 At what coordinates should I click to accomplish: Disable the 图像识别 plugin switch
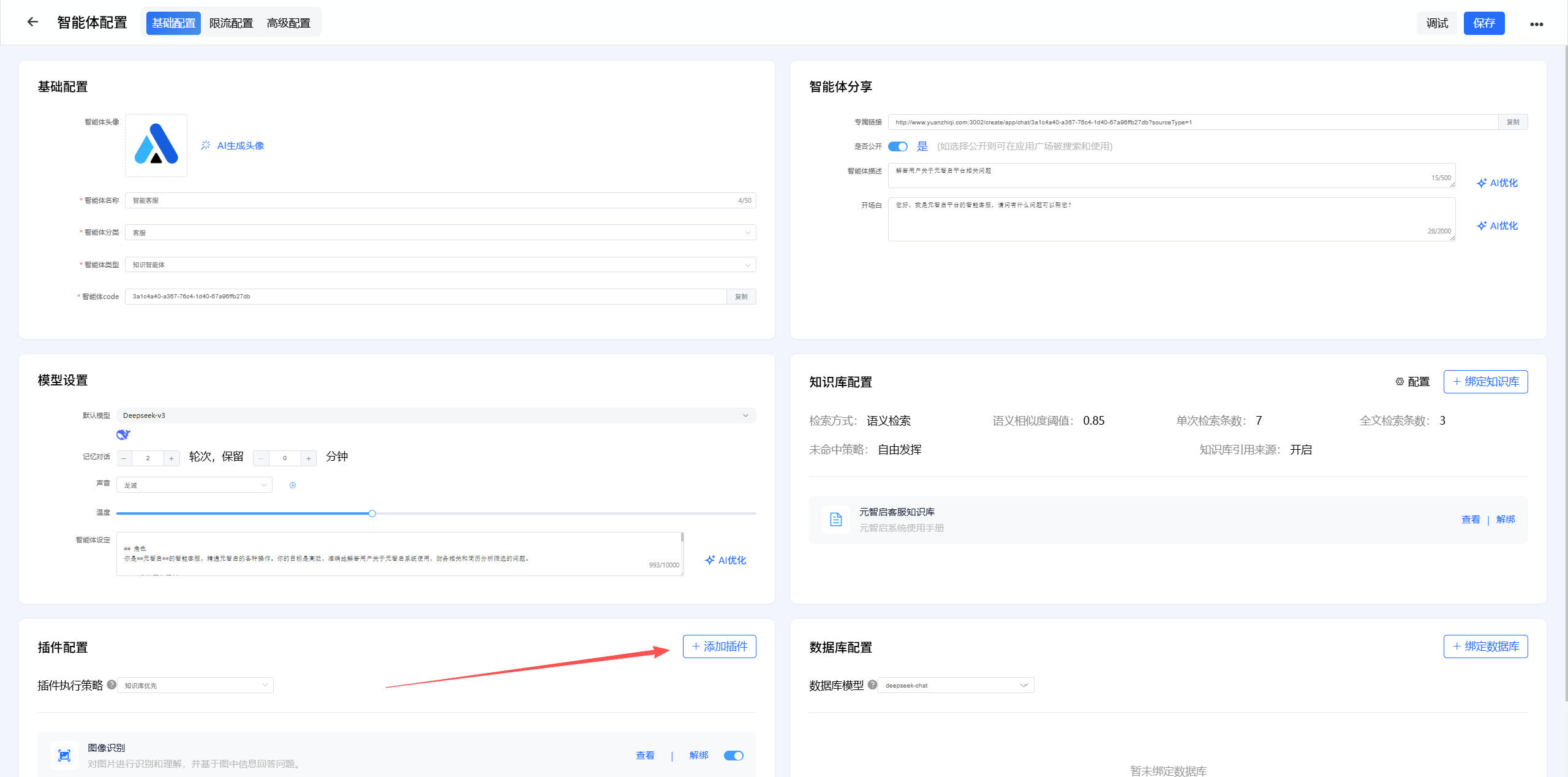click(733, 756)
